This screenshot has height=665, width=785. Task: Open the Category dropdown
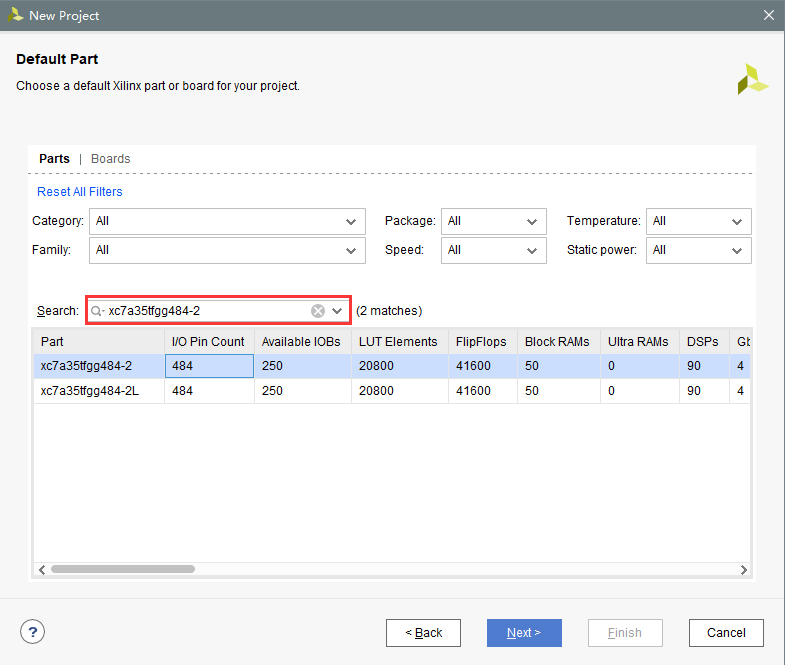click(227, 221)
